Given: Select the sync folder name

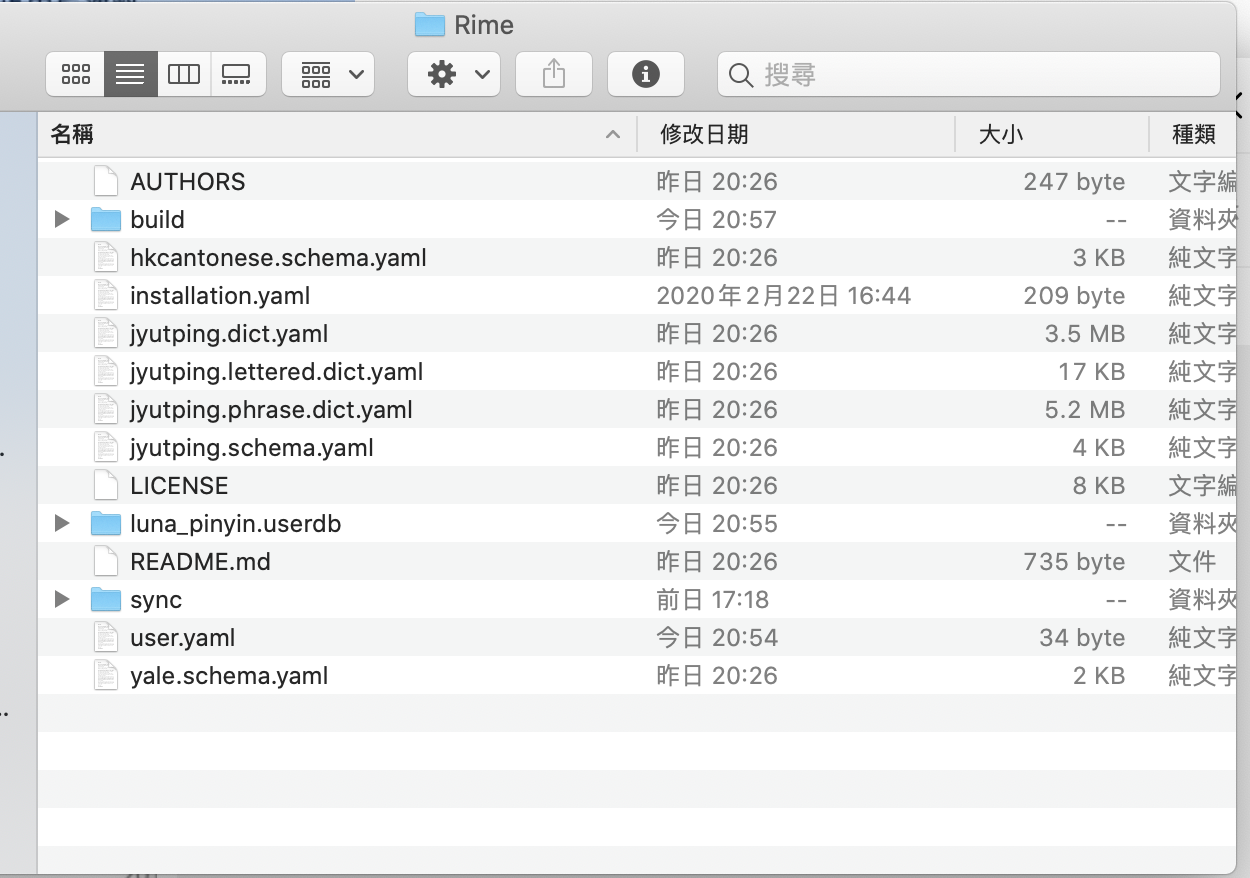Looking at the screenshot, I should 156,600.
